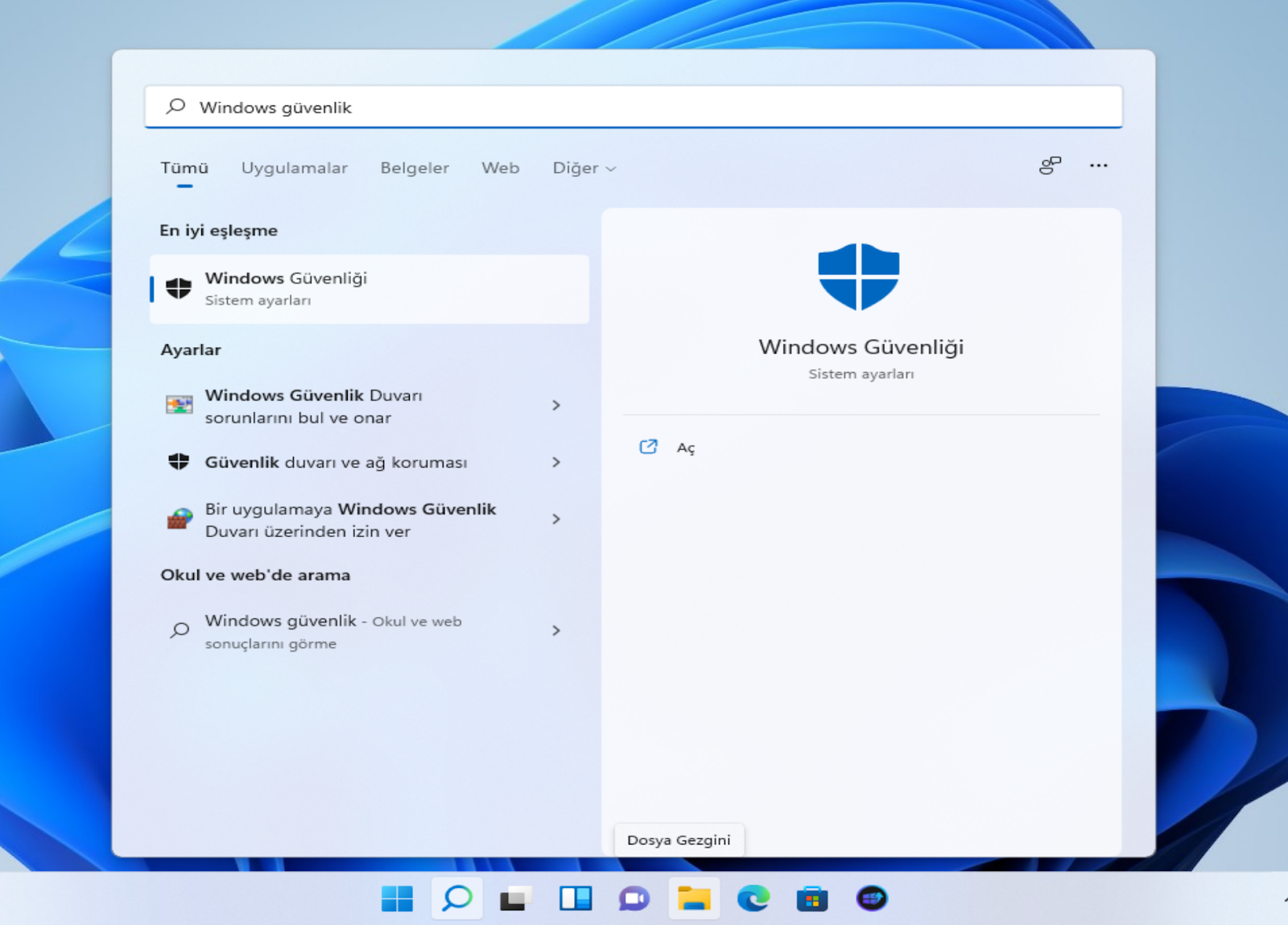The width and height of the screenshot is (1288, 925).
Task: Click the web search magnifier icon in results
Action: pos(180,630)
